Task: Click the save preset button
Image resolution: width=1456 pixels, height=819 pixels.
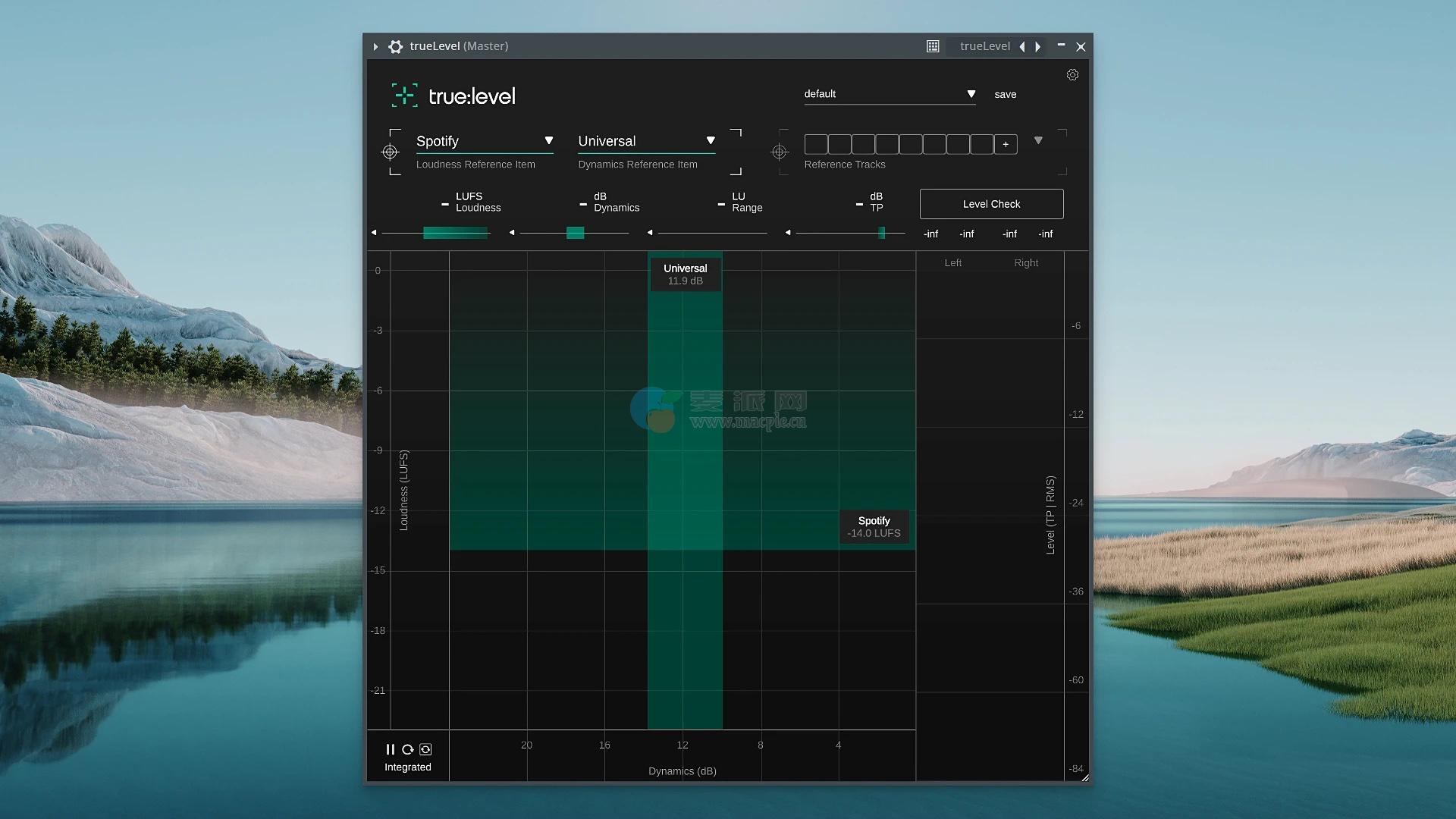Action: [x=1005, y=95]
